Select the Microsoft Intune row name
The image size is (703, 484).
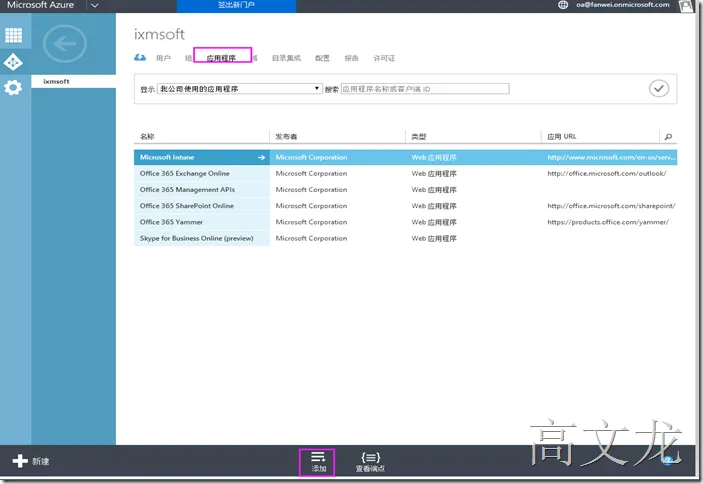point(167,157)
